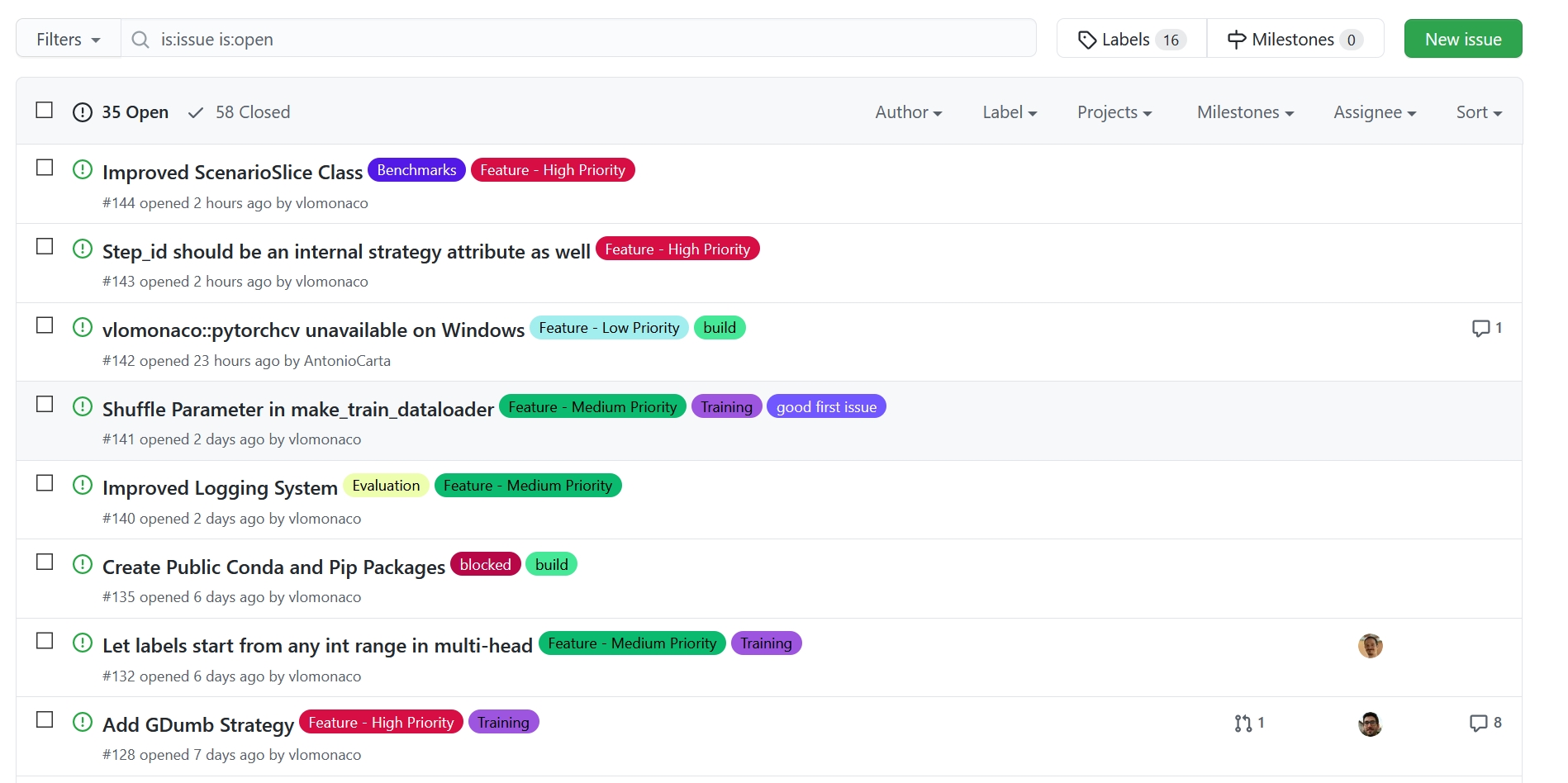Image resolution: width=1568 pixels, height=783 pixels.
Task: Click assignee avatar on Add GDumb Strategy issue
Action: pyautogui.click(x=1370, y=724)
